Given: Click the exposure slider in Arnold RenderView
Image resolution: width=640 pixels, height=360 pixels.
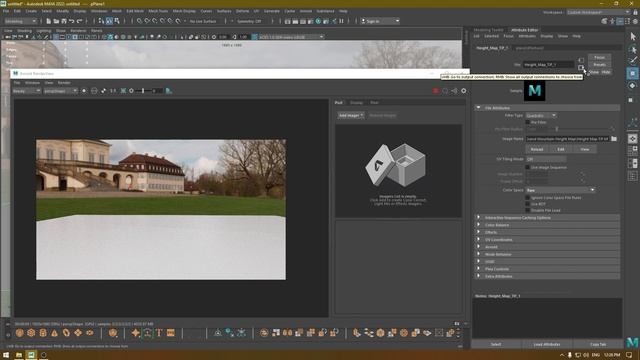Looking at the screenshot, I should (143, 91).
